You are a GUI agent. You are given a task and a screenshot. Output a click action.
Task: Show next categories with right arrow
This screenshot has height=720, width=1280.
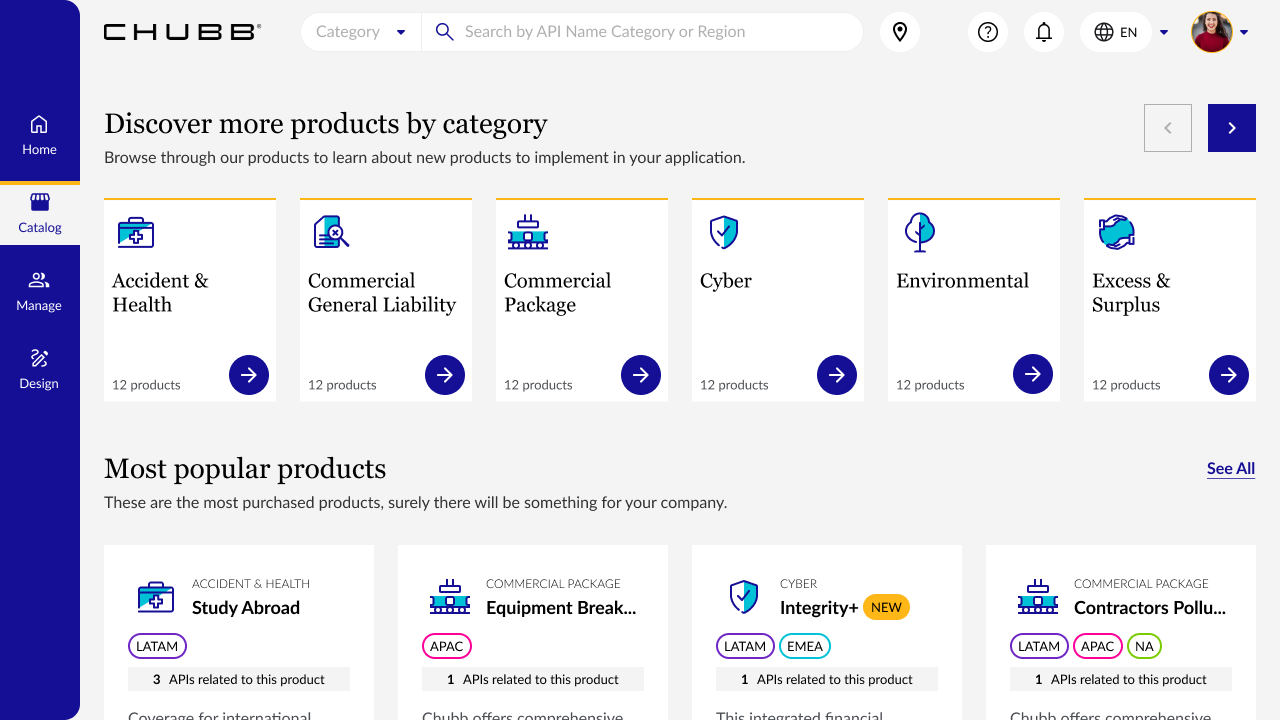point(1231,128)
